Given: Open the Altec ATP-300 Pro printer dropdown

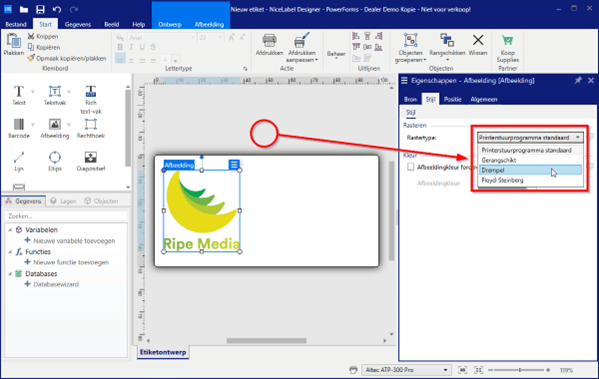Looking at the screenshot, I should tap(445, 370).
